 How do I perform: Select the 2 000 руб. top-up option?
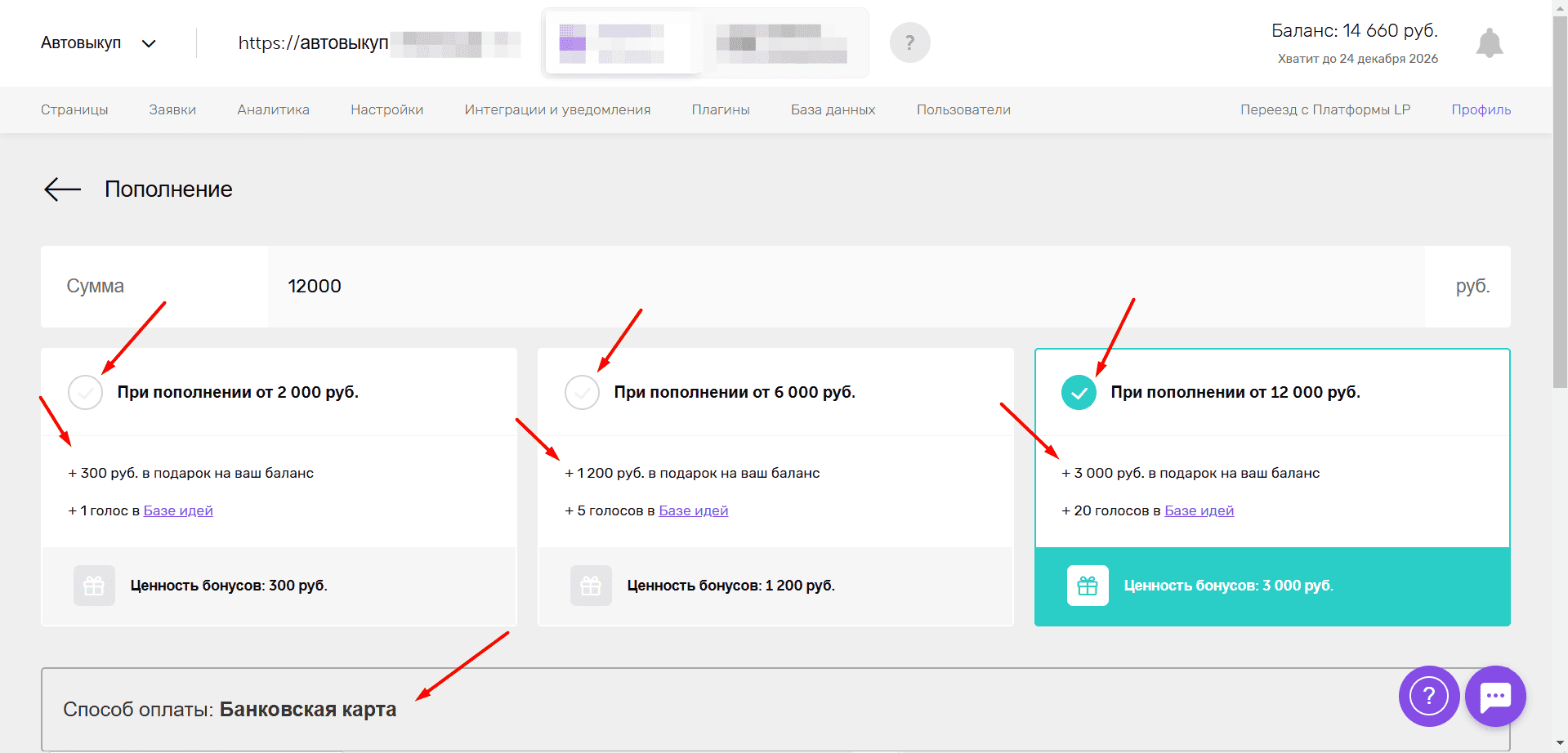(x=85, y=393)
